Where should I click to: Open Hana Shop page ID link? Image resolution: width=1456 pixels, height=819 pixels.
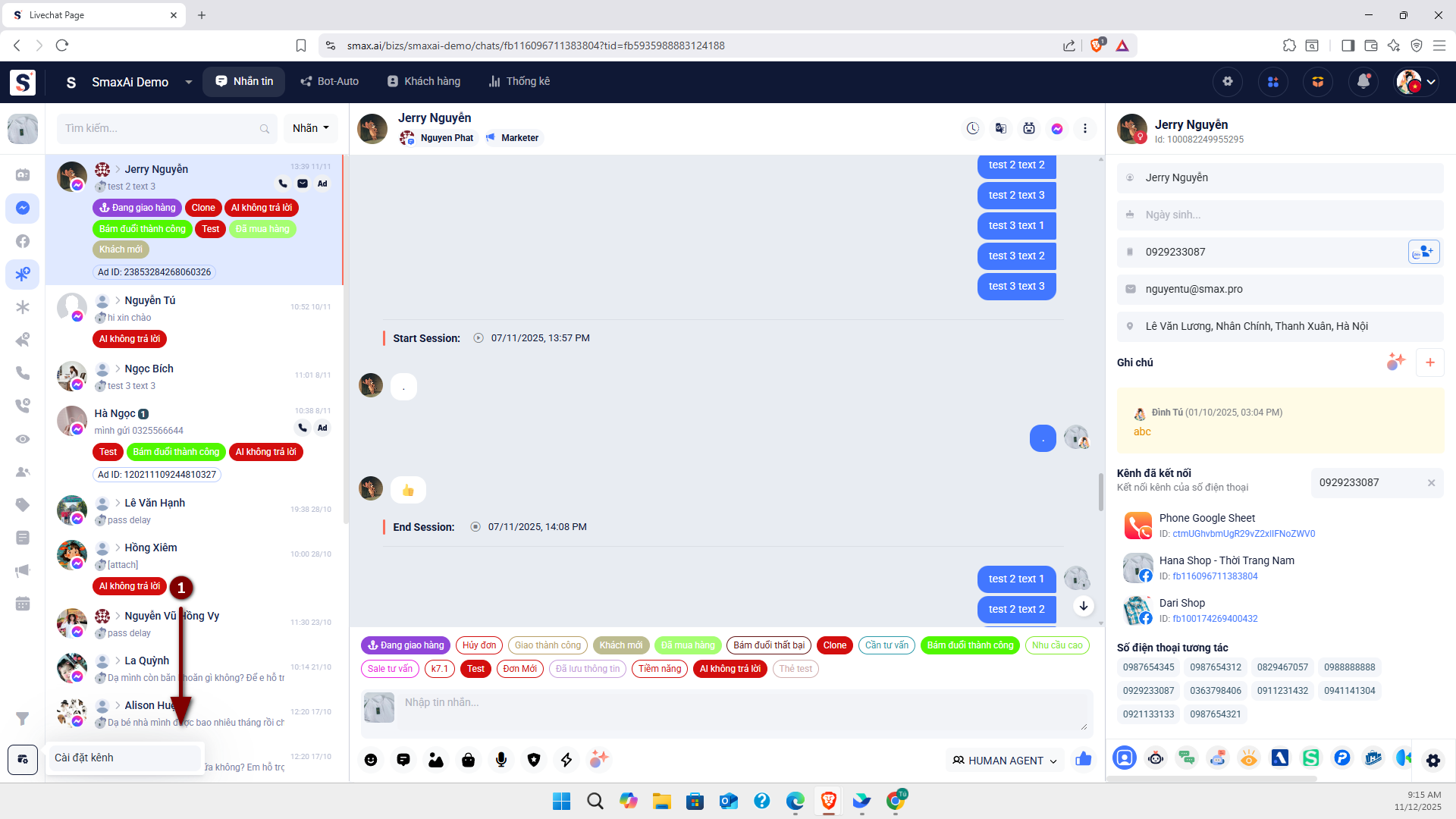(x=1215, y=576)
